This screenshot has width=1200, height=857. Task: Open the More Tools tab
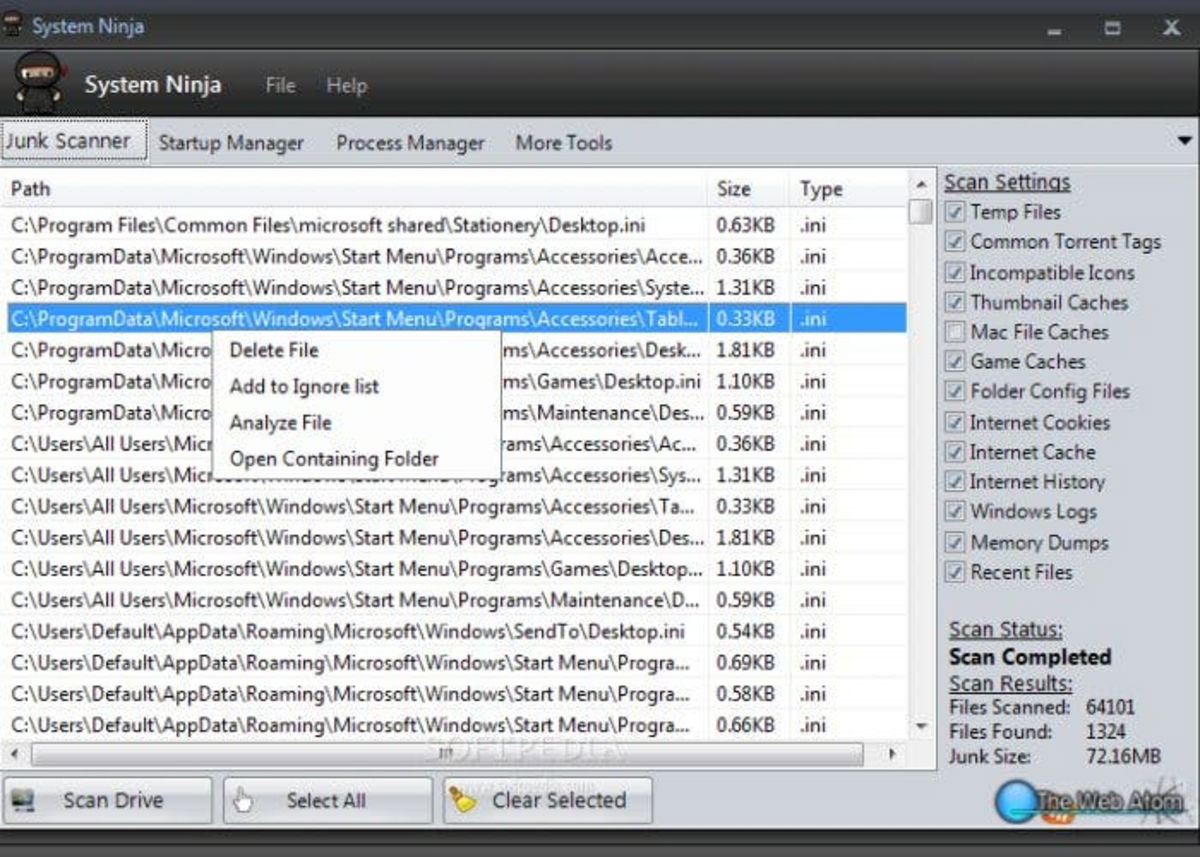(x=563, y=143)
